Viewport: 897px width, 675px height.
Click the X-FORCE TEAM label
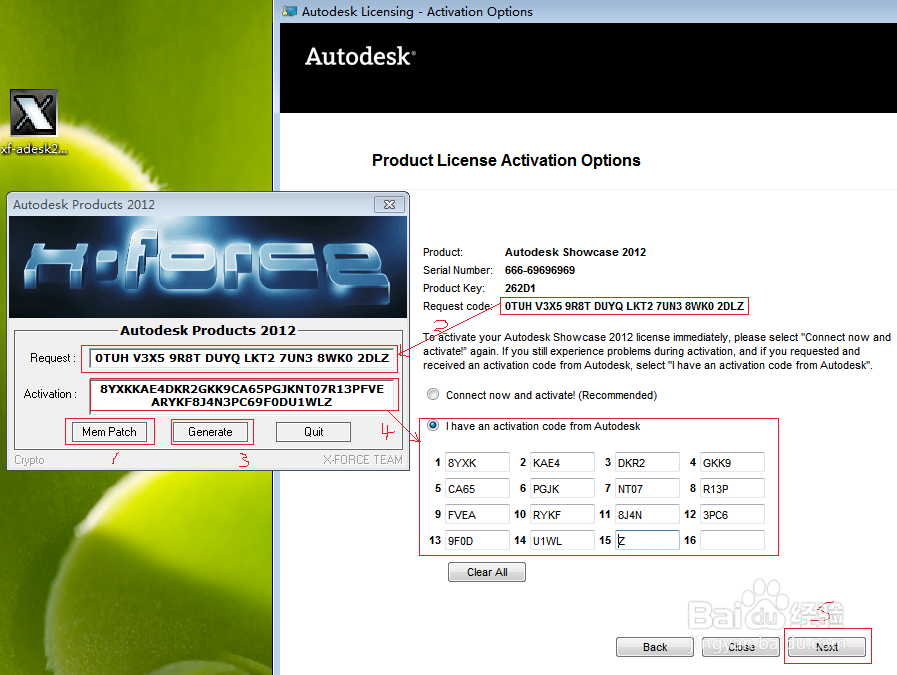pyautogui.click(x=363, y=459)
